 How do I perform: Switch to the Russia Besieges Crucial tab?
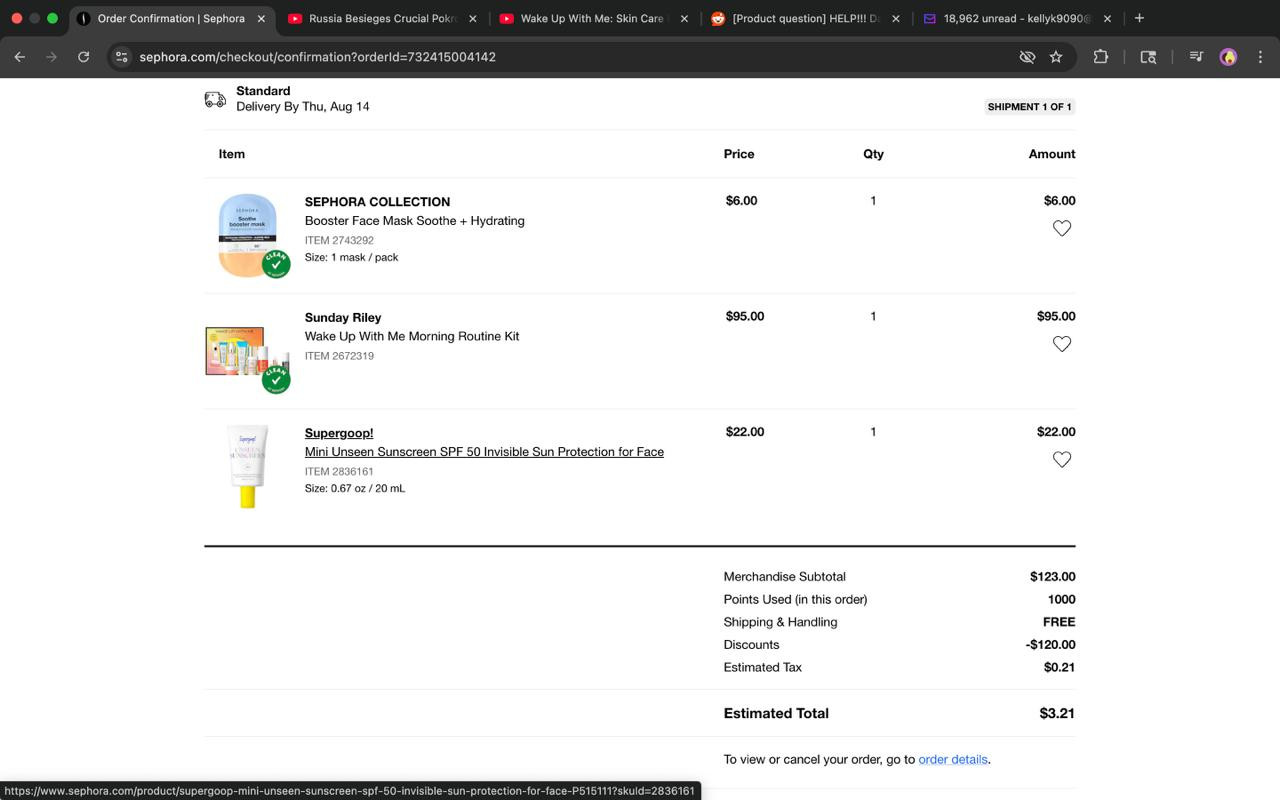tap(383, 18)
